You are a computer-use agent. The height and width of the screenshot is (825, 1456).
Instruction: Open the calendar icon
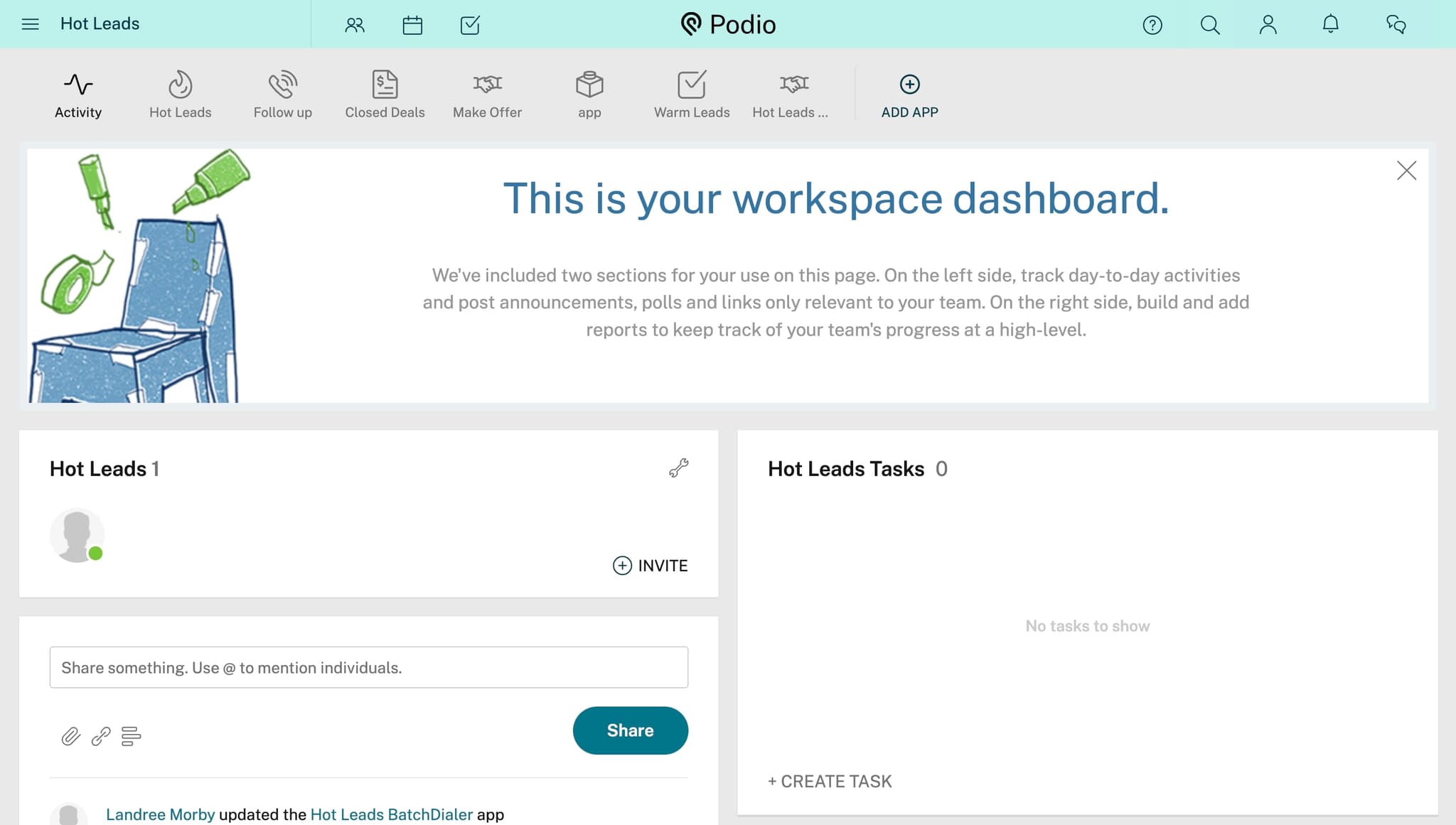pyautogui.click(x=412, y=24)
